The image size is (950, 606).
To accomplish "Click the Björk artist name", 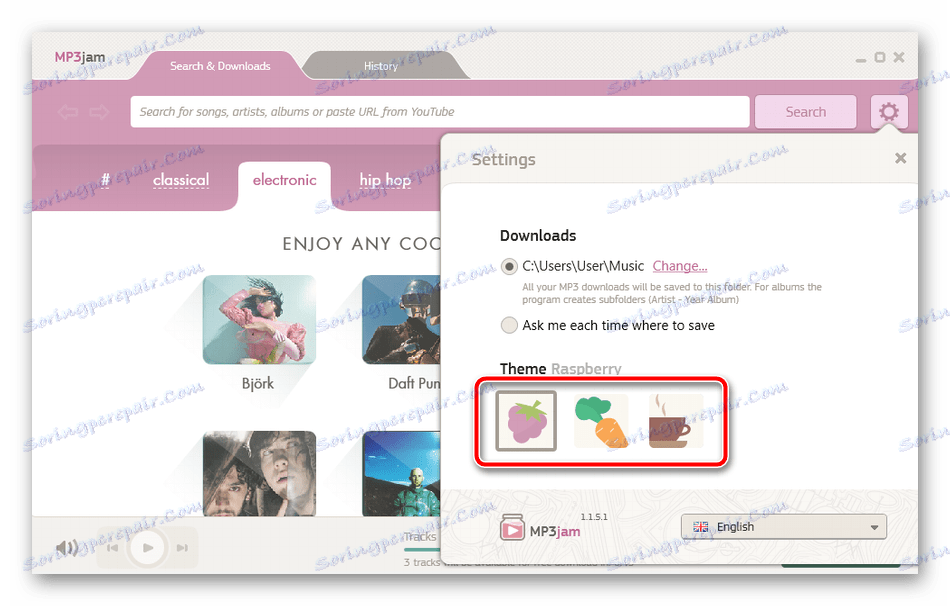I will click(257, 383).
